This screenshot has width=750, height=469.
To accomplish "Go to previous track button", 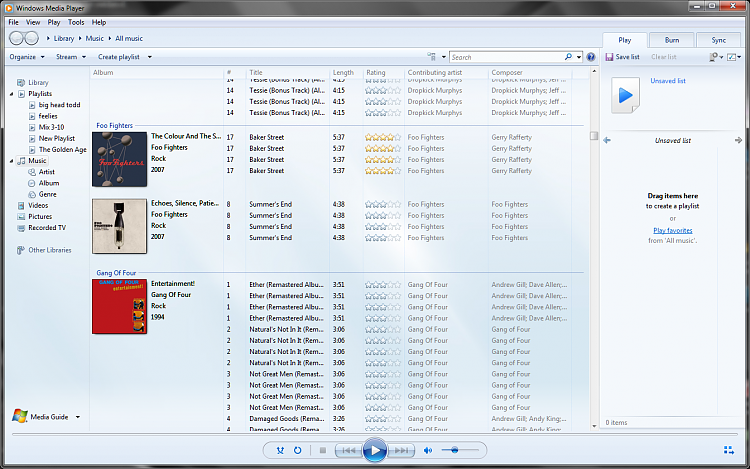I will coord(349,450).
